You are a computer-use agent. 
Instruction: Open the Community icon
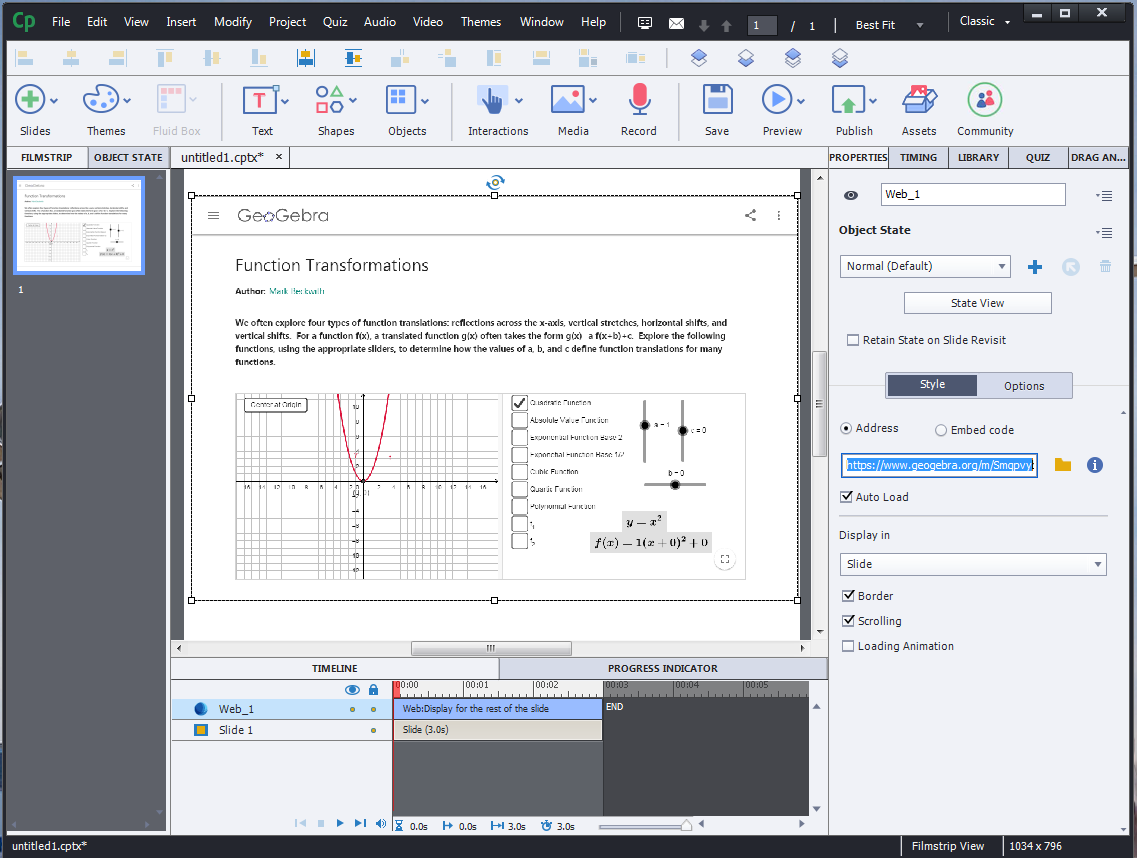tap(985, 99)
